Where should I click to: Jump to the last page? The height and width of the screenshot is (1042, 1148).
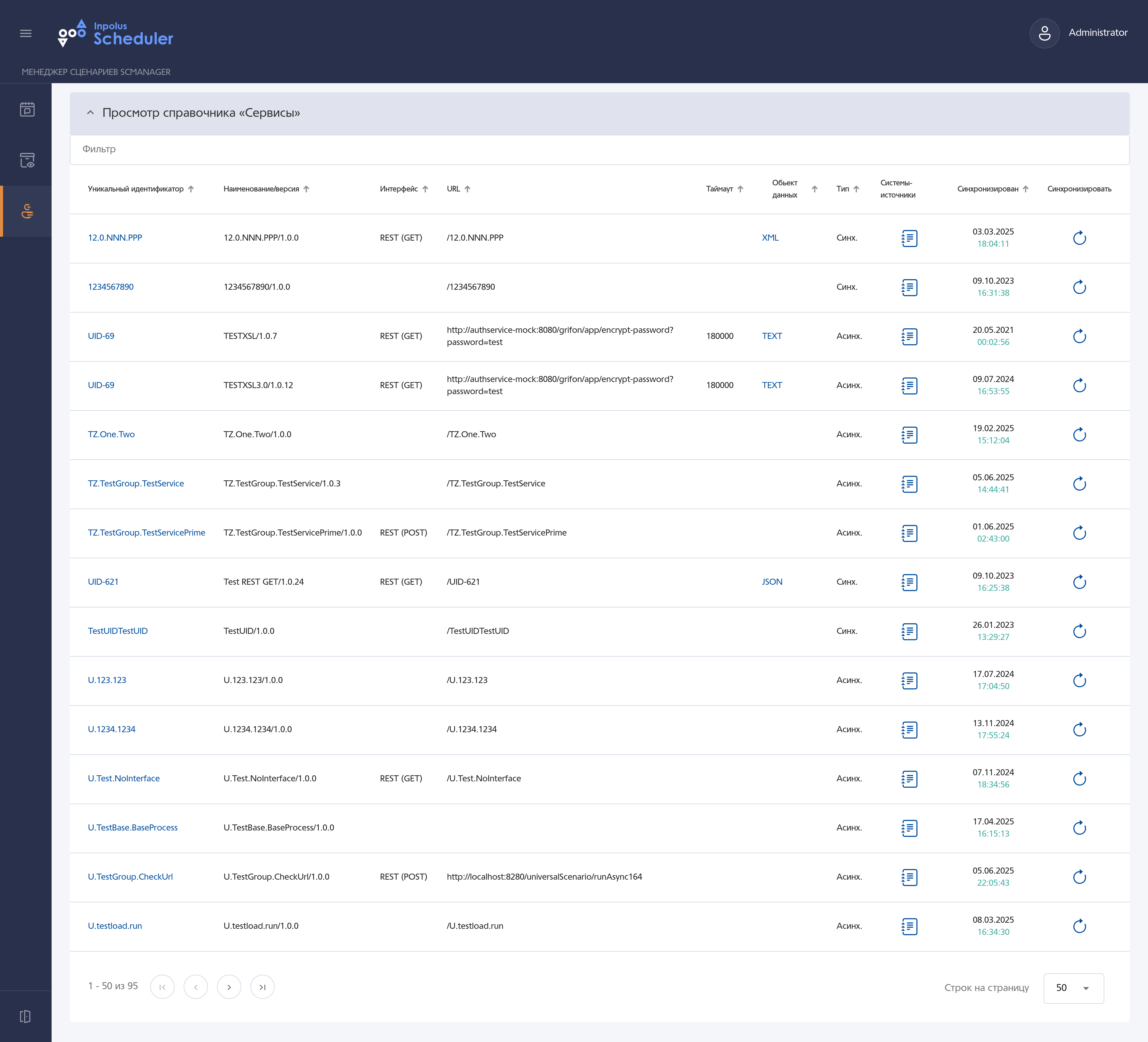263,987
